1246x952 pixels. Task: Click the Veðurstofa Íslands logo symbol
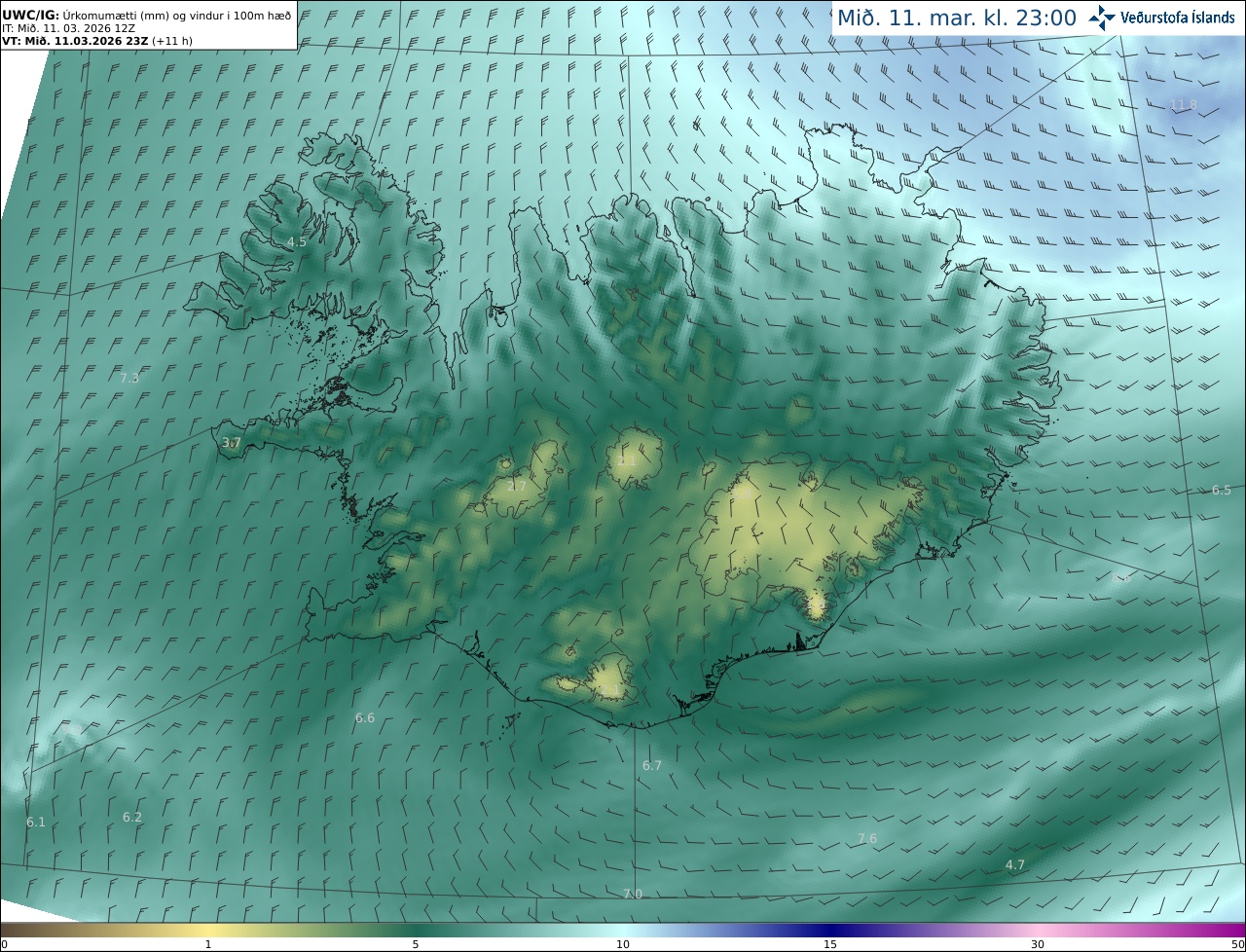click(1103, 18)
